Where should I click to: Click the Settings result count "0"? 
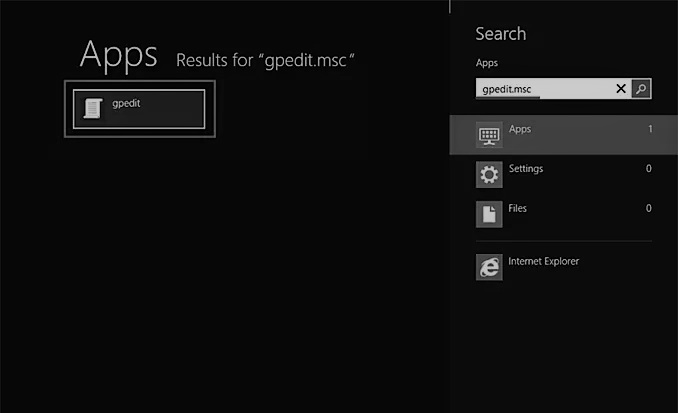click(x=649, y=168)
